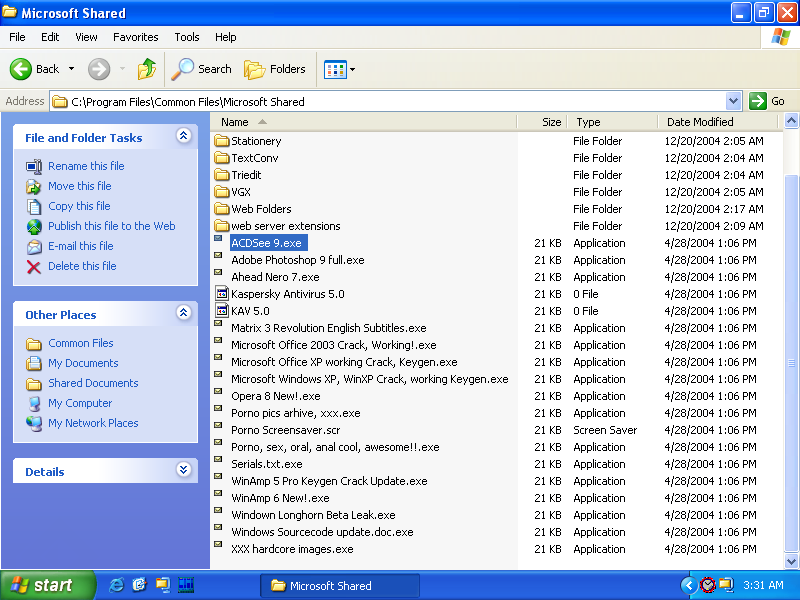Select the VGX folder icon
Viewport: 800px width, 600px height.
point(222,191)
